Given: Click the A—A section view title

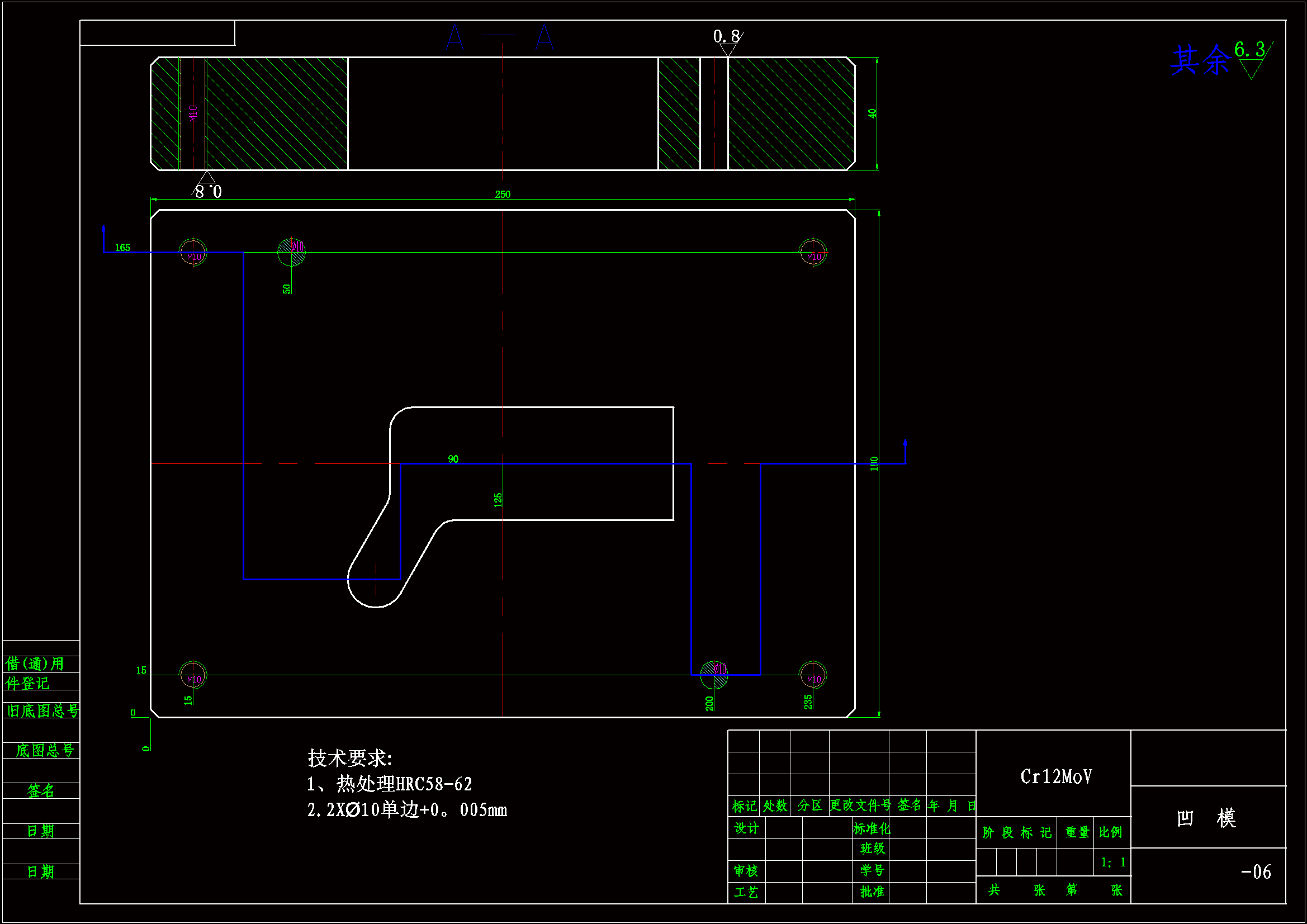Looking at the screenshot, I should tap(500, 37).
